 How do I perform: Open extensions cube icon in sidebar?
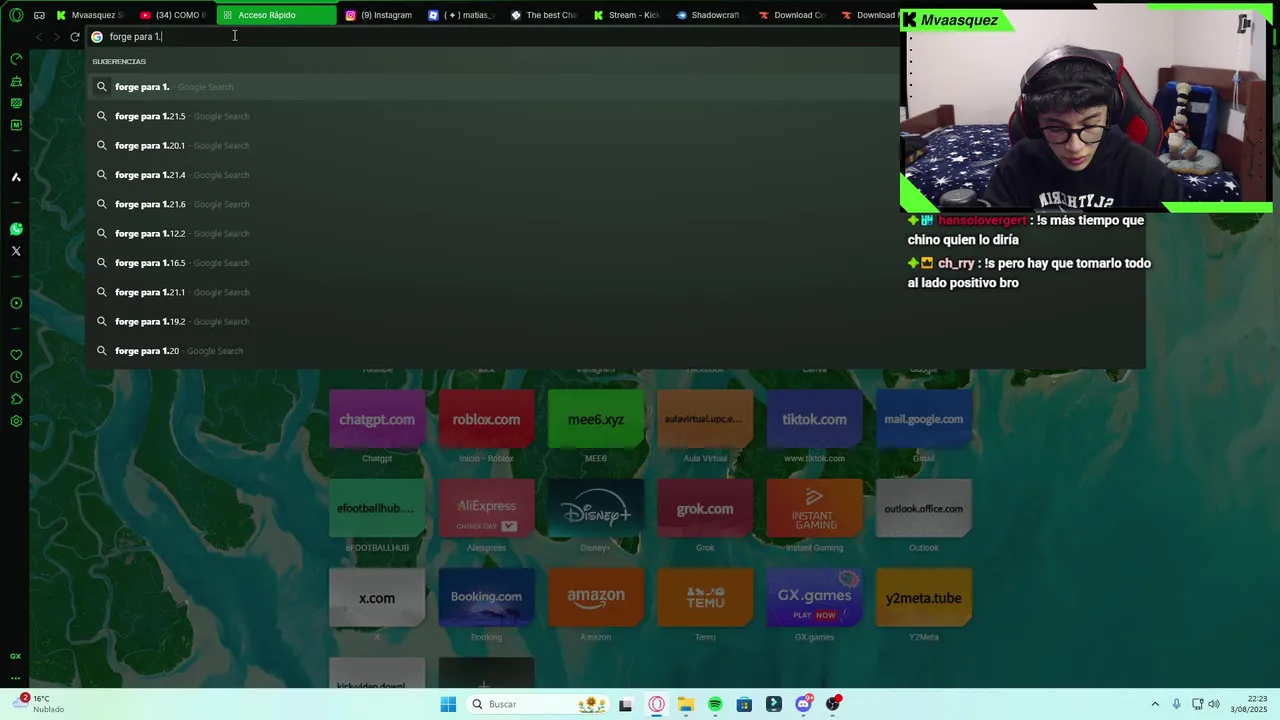coord(16,399)
